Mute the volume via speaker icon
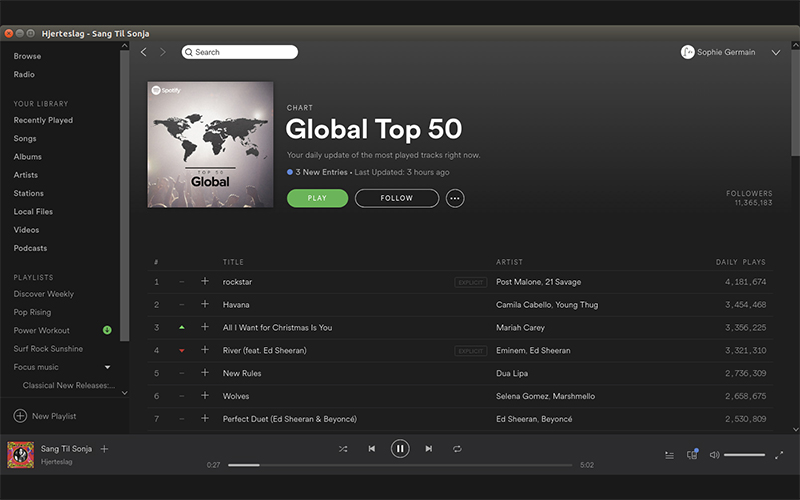Image resolution: width=800 pixels, height=500 pixels. pyautogui.click(x=714, y=455)
